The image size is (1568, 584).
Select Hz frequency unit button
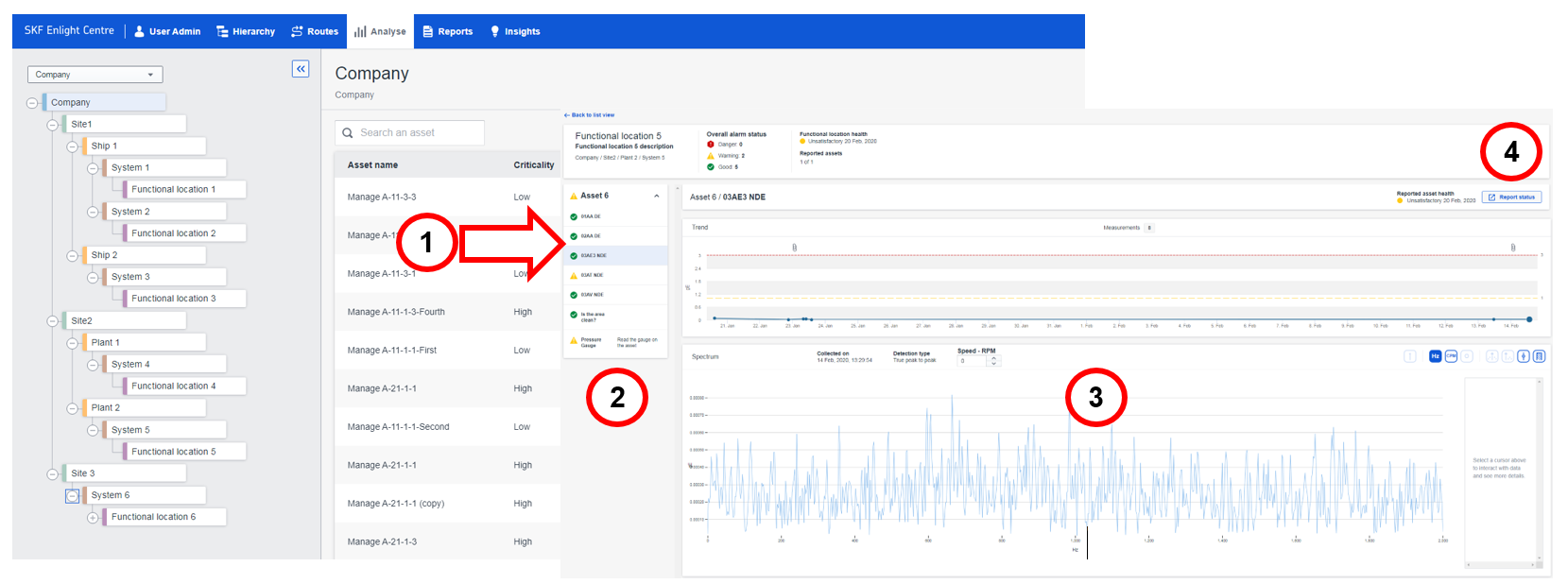pyautogui.click(x=1436, y=356)
